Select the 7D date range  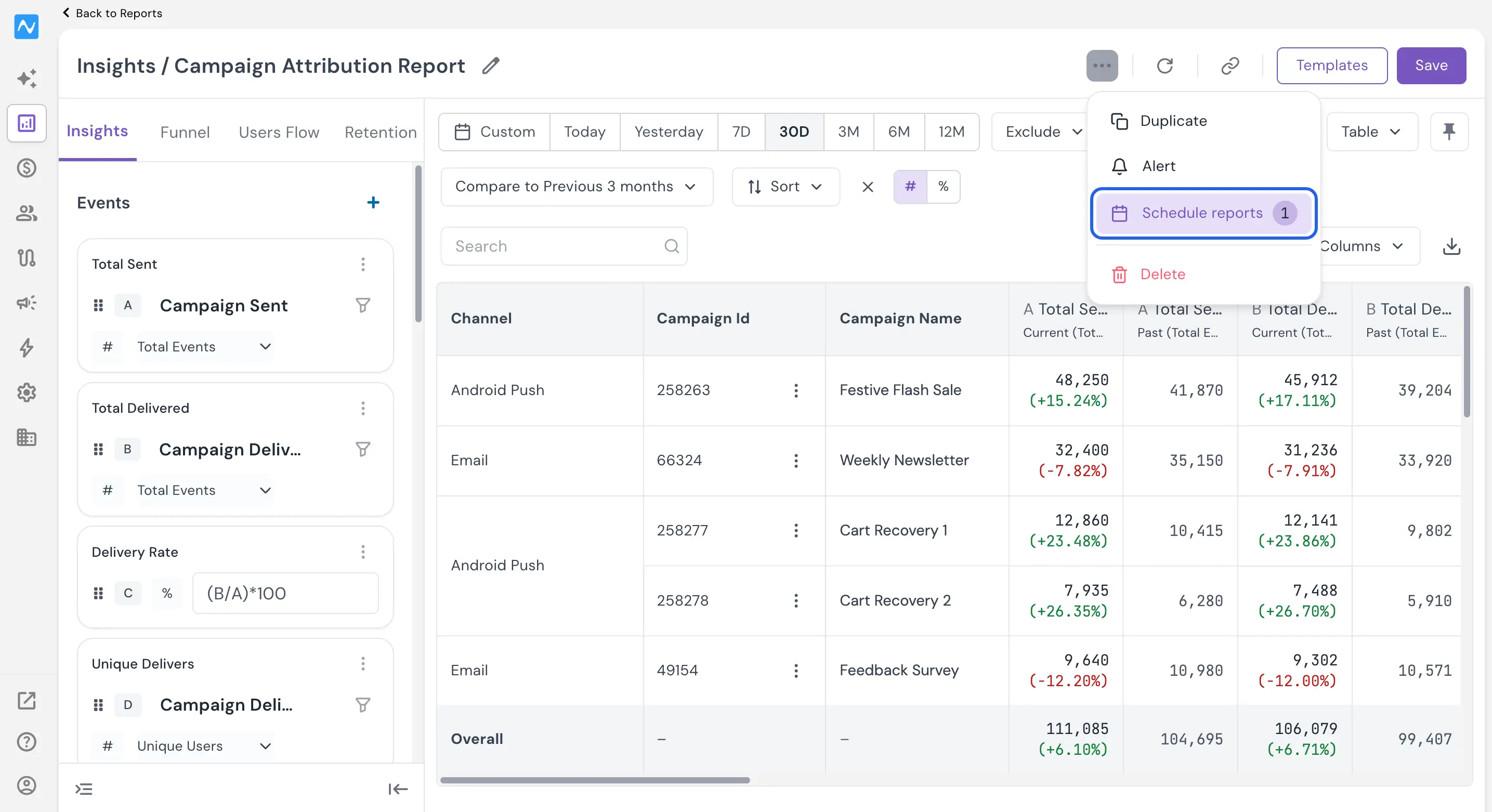pos(741,132)
